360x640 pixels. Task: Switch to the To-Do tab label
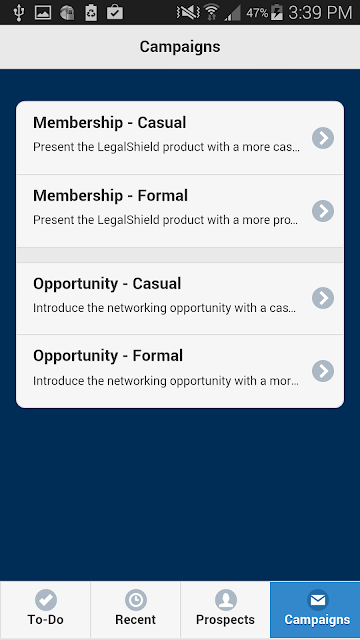tap(46, 620)
